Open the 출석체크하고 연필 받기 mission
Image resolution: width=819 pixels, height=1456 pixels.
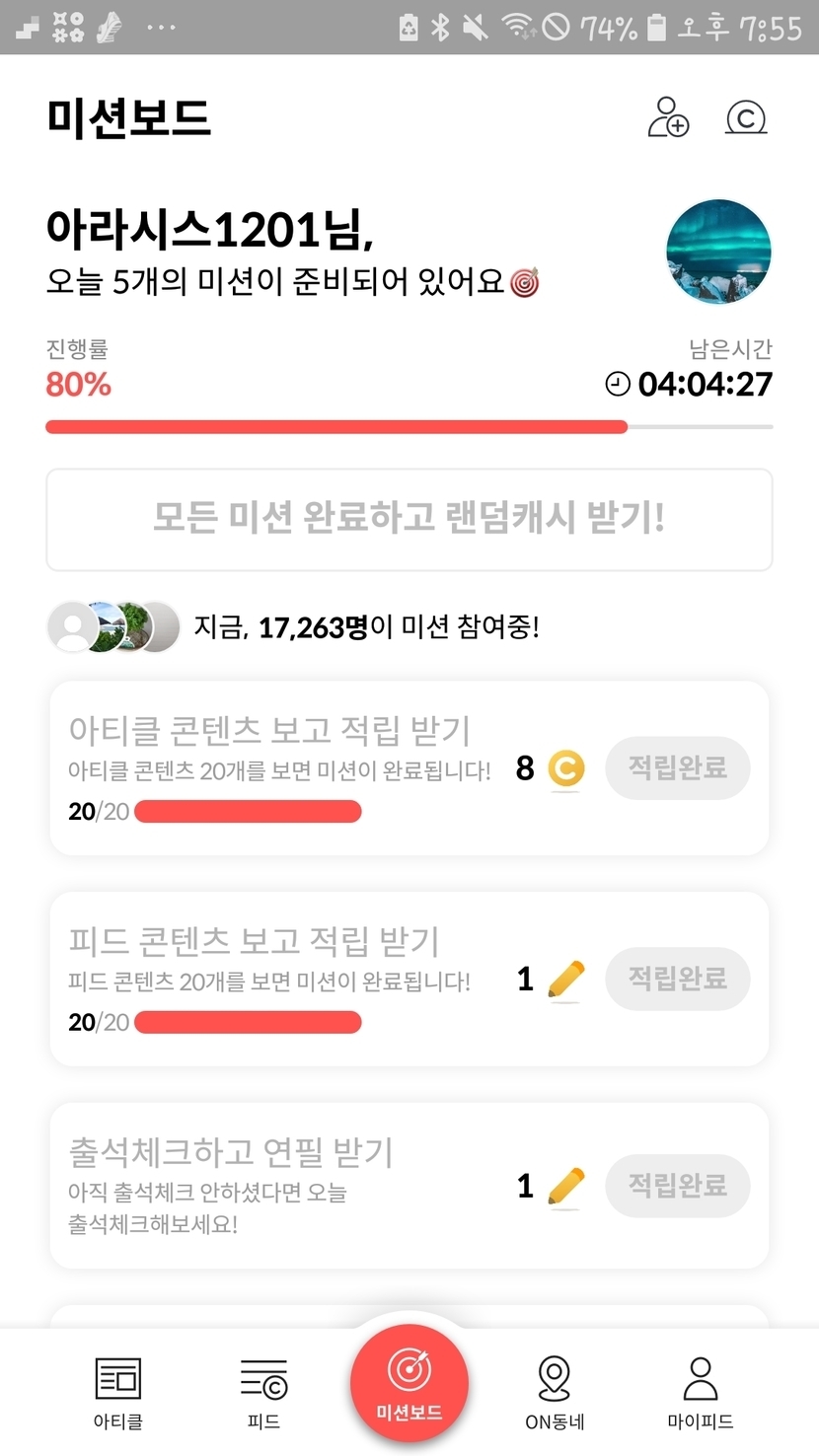click(231, 1152)
